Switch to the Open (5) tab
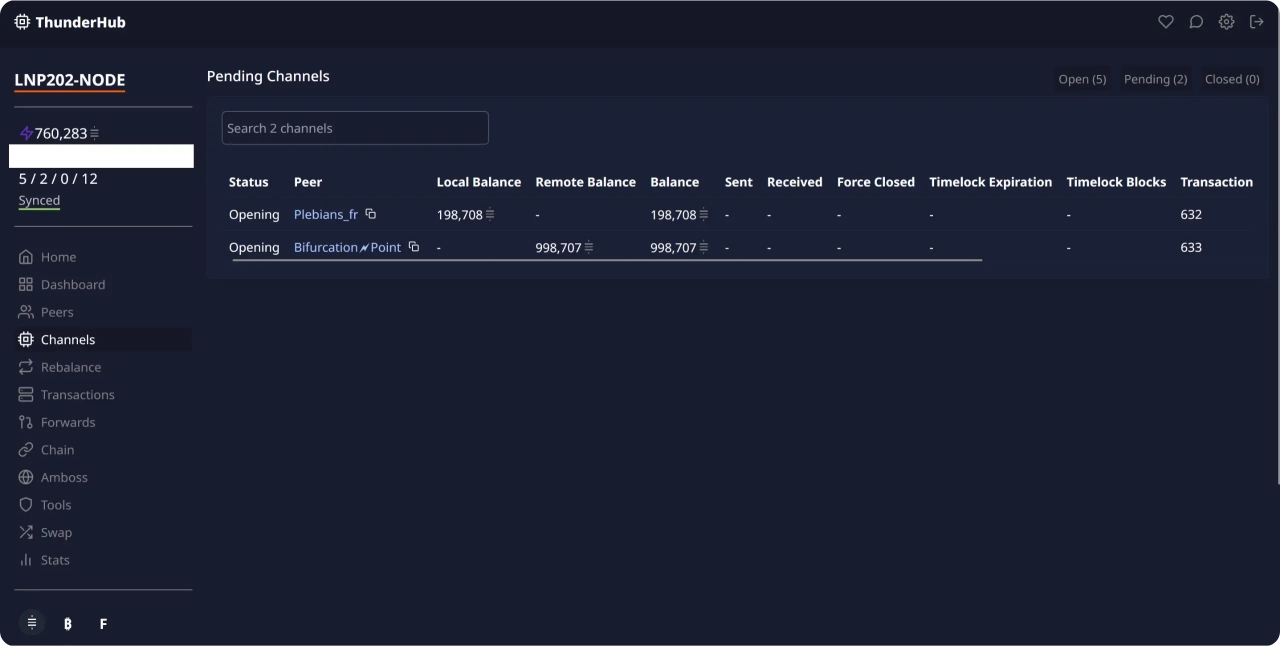Viewport: 1280px width, 646px height. 1082,79
